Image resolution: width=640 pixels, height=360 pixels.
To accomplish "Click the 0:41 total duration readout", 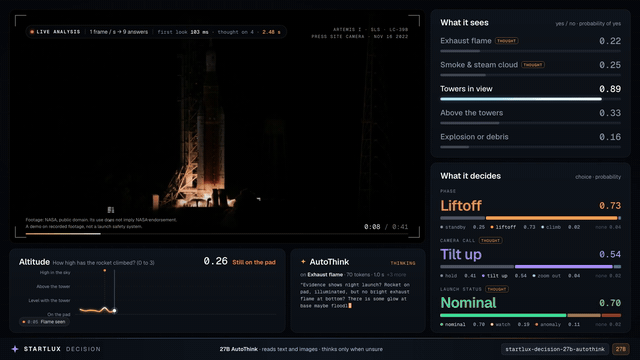I will pos(400,227).
